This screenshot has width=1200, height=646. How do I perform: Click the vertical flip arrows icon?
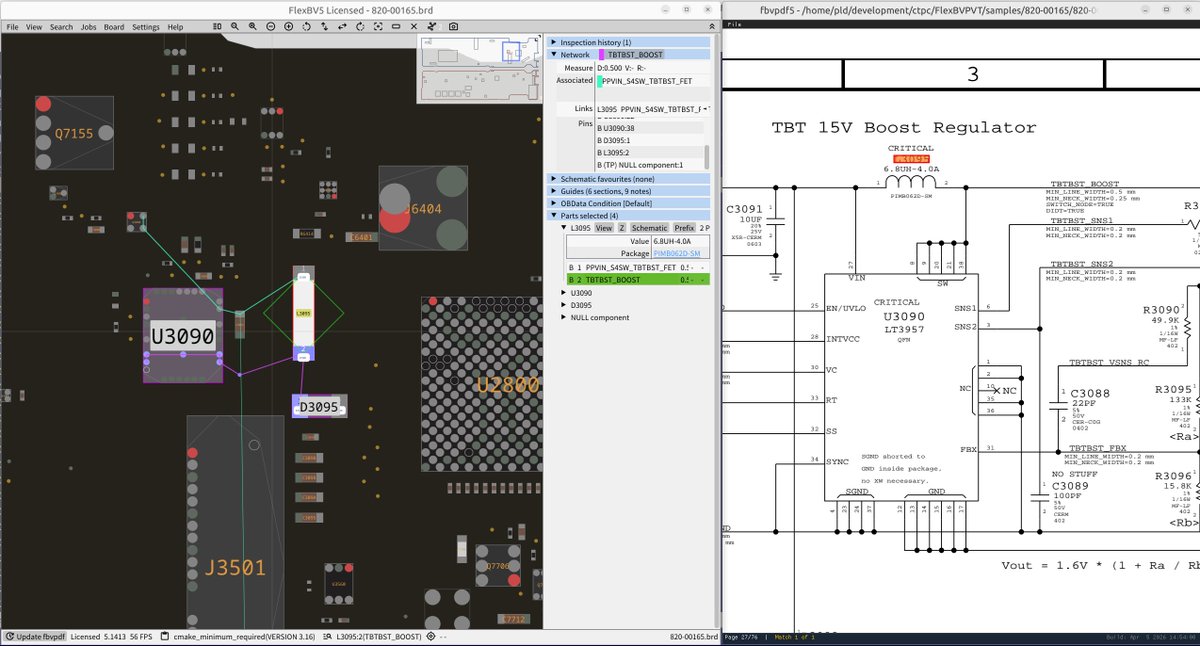click(324, 27)
